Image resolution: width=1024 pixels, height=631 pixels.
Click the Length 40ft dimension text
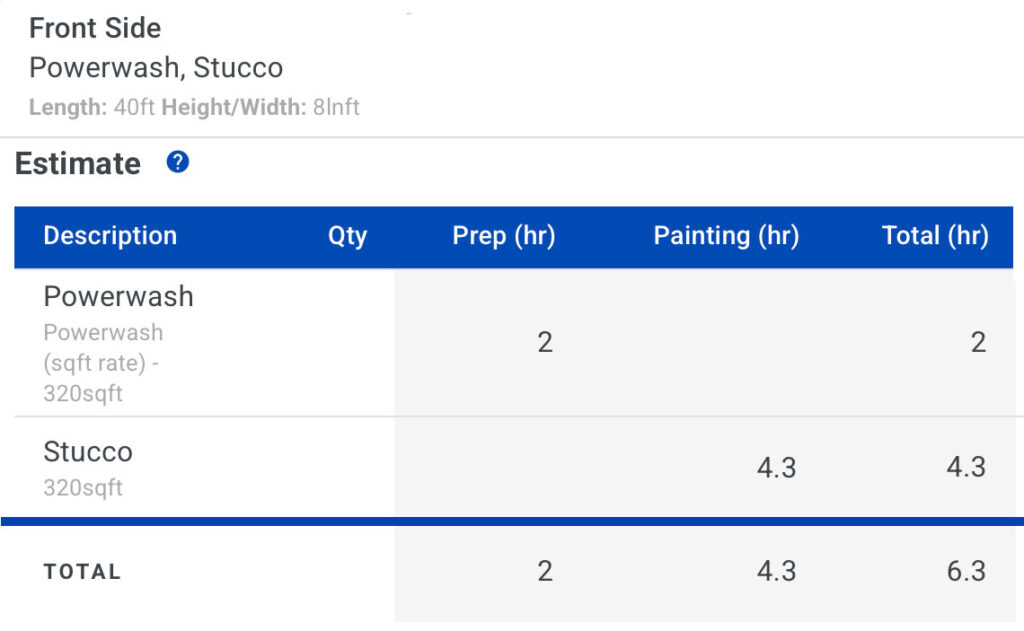point(92,107)
